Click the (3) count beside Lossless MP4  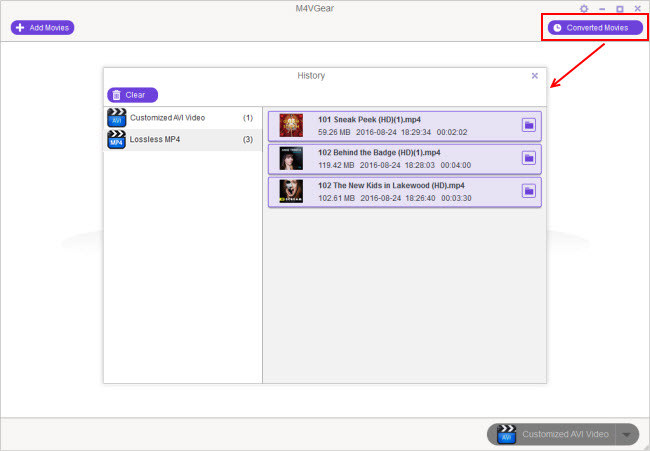pyautogui.click(x=248, y=139)
